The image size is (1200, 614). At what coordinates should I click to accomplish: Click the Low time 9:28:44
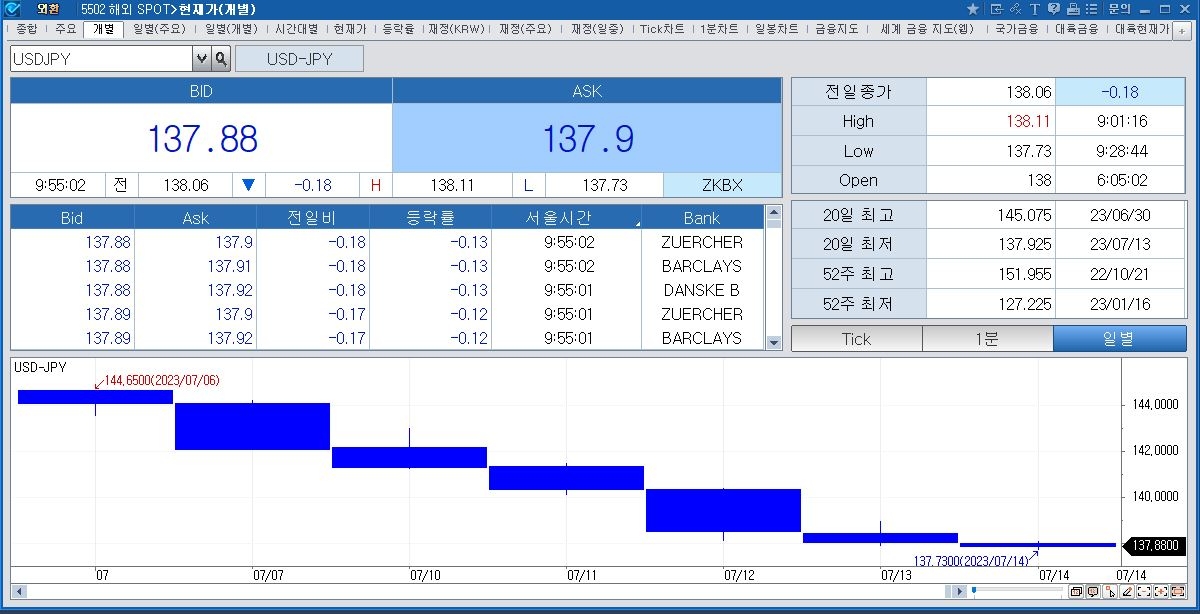pyautogui.click(x=1120, y=151)
